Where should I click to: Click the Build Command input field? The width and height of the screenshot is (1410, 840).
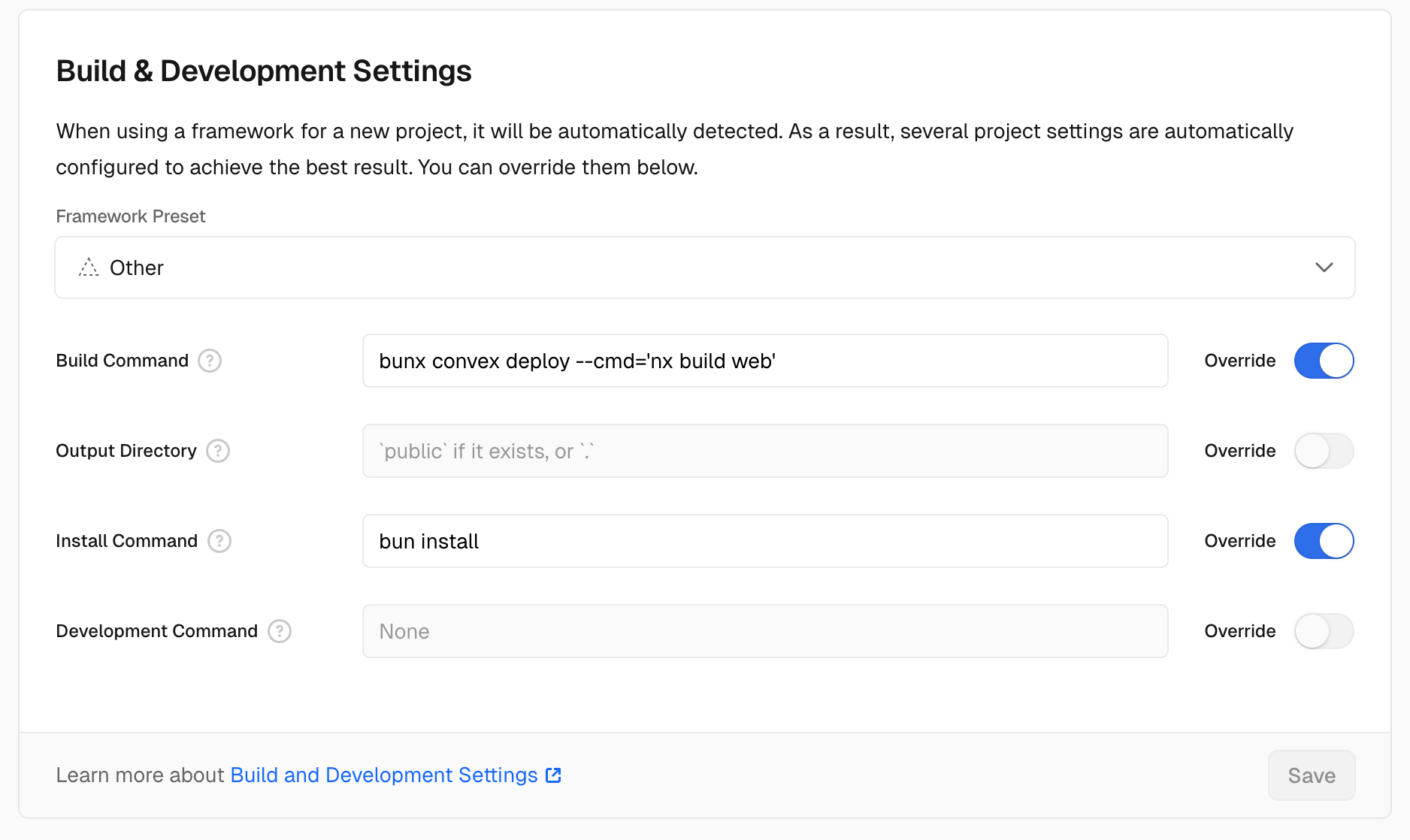coord(765,361)
